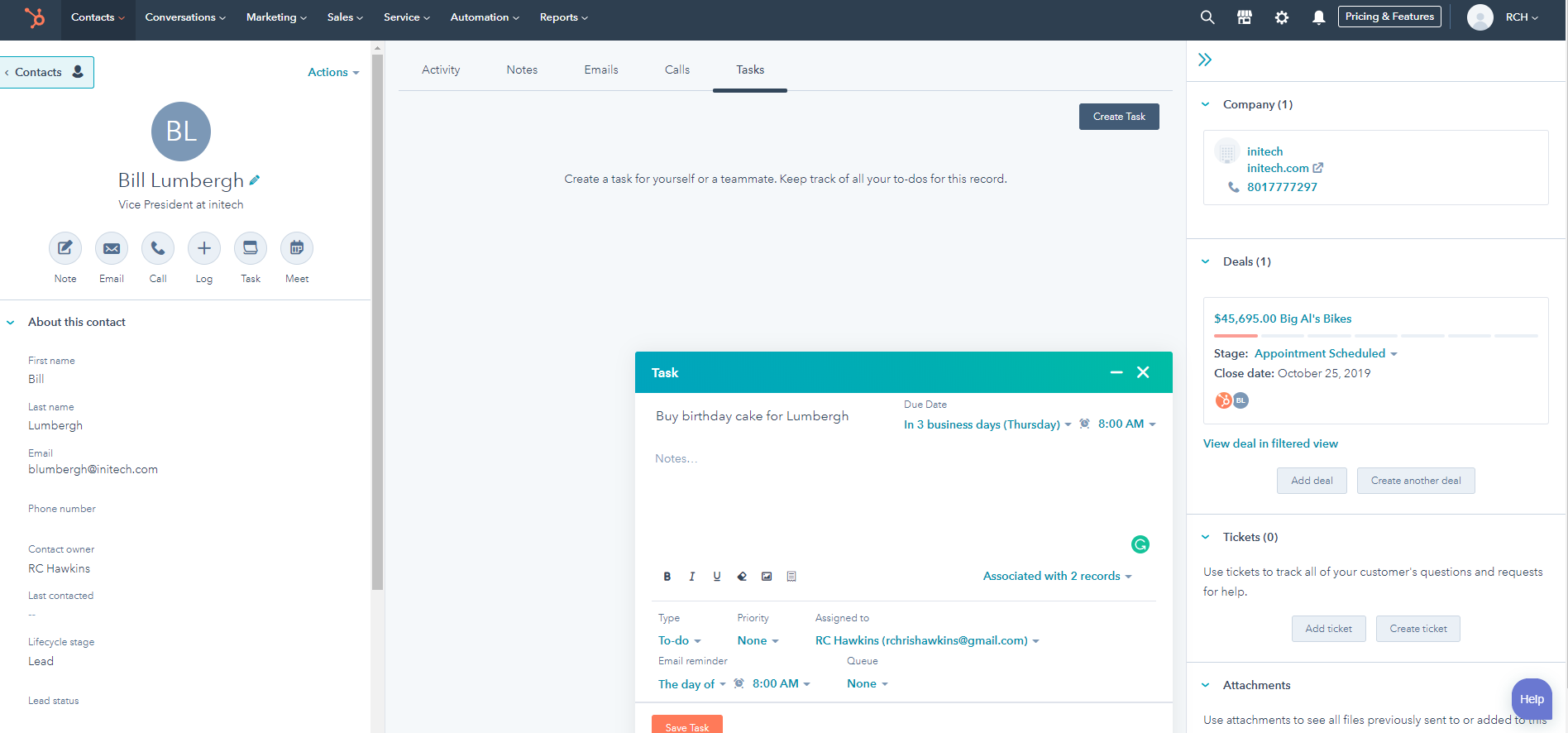Click the Create Task button
The image size is (1568, 733).
(1119, 117)
